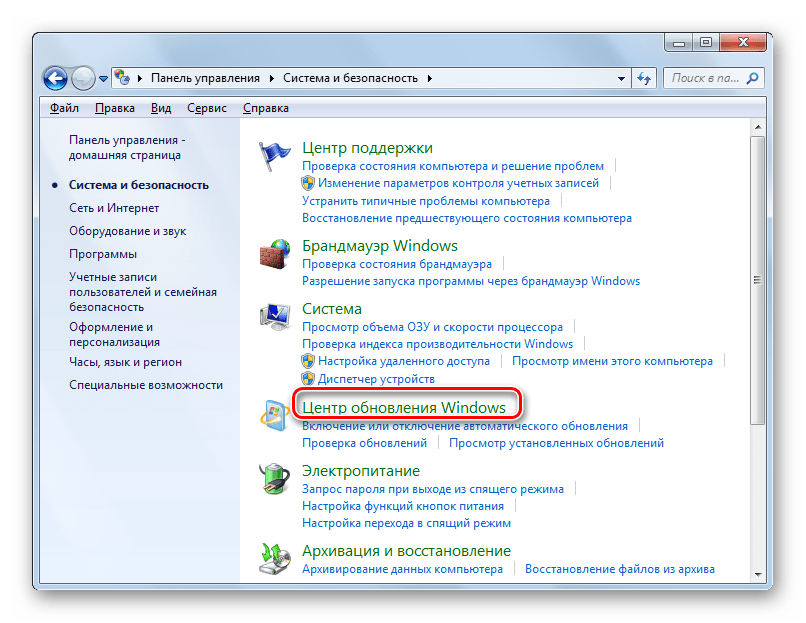The width and height of the screenshot is (806, 623).
Task: Open Сеть и Интернет category
Action: coord(114,208)
